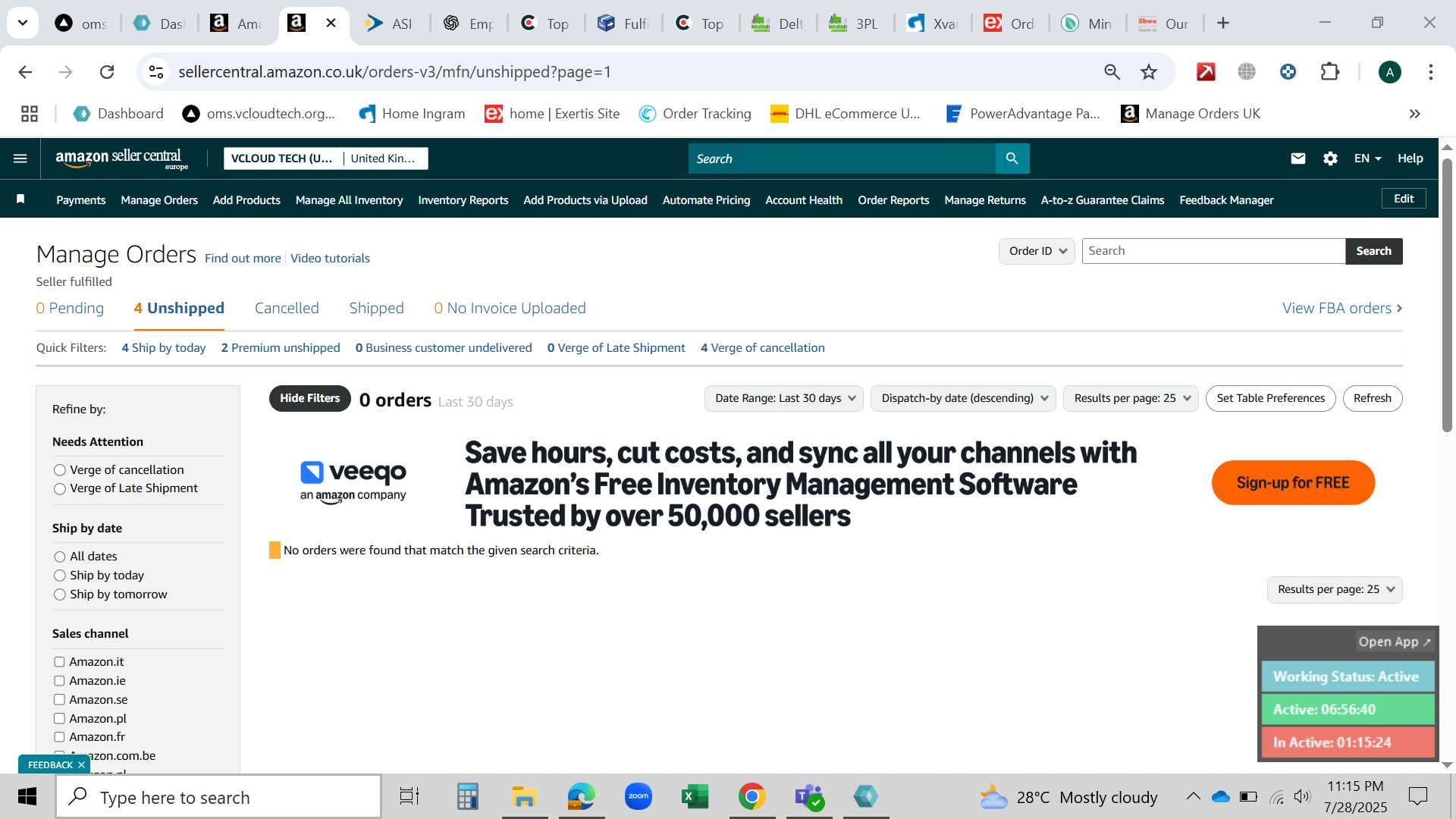Reload the page with the refresh icon
The width and height of the screenshot is (1456, 819).
[107, 72]
